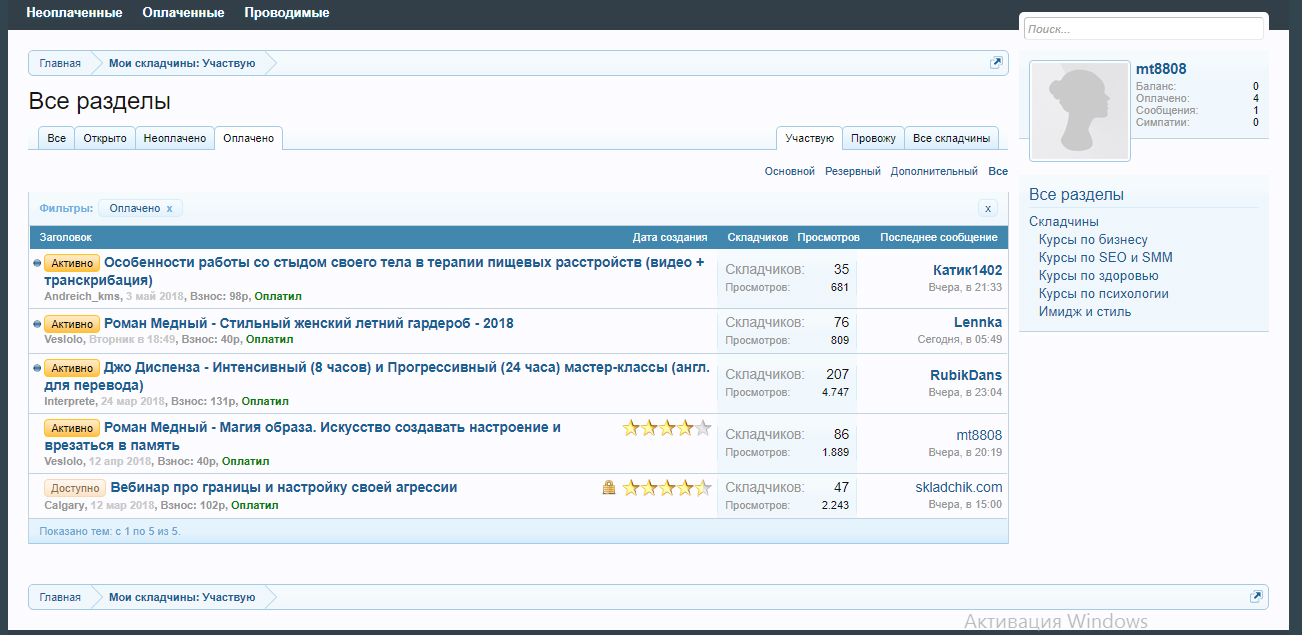The width and height of the screenshot is (1302, 635).
Task: Click the popup icon in the top breadcrumb bar
Action: pos(996,63)
